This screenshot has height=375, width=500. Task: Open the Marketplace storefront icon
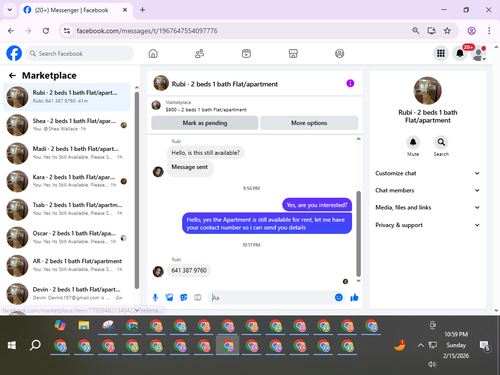[x=293, y=53]
